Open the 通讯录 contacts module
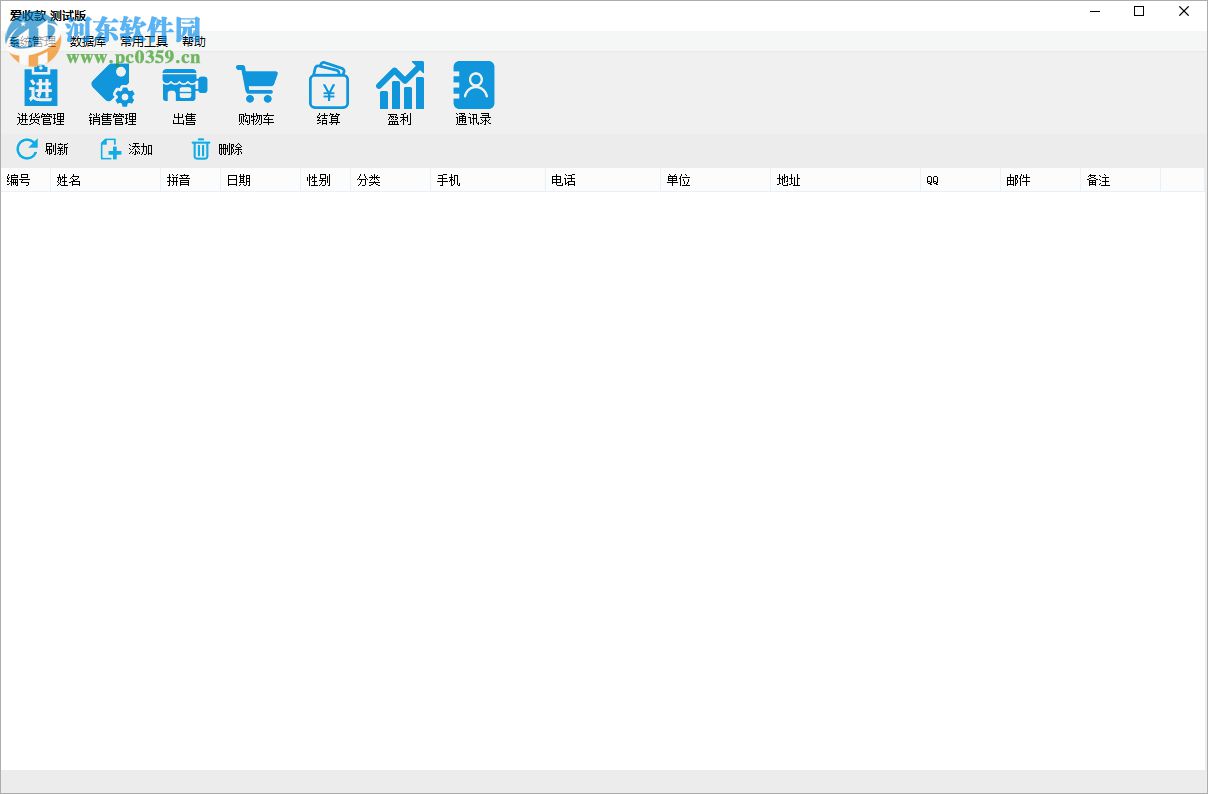The height and width of the screenshot is (794, 1208). 473,93
